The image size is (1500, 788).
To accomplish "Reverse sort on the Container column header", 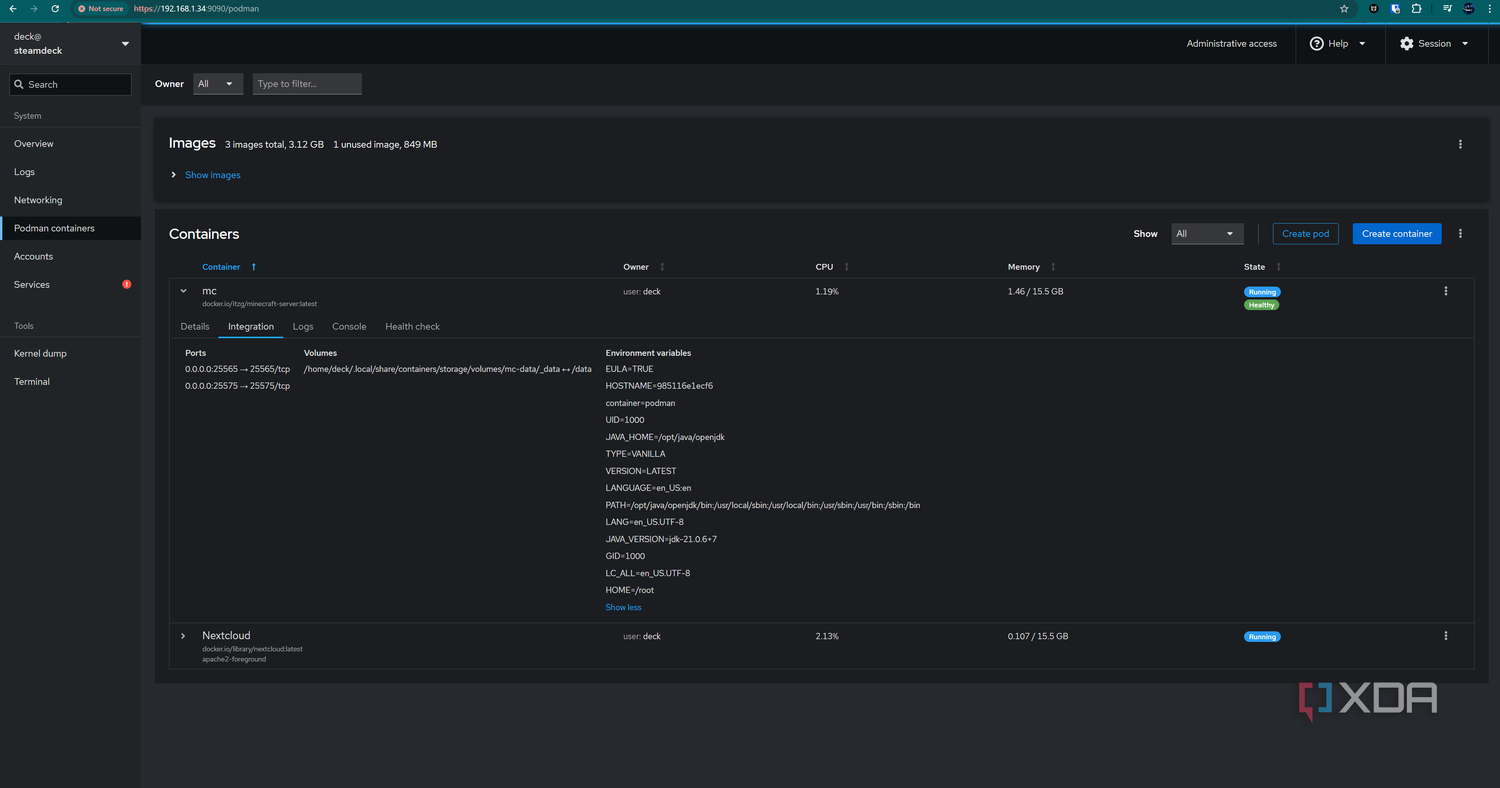I will [229, 267].
